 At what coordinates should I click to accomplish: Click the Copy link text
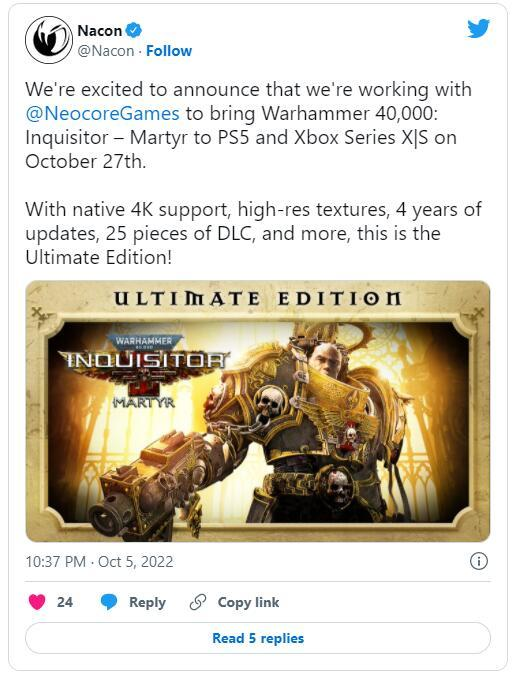pos(248,602)
